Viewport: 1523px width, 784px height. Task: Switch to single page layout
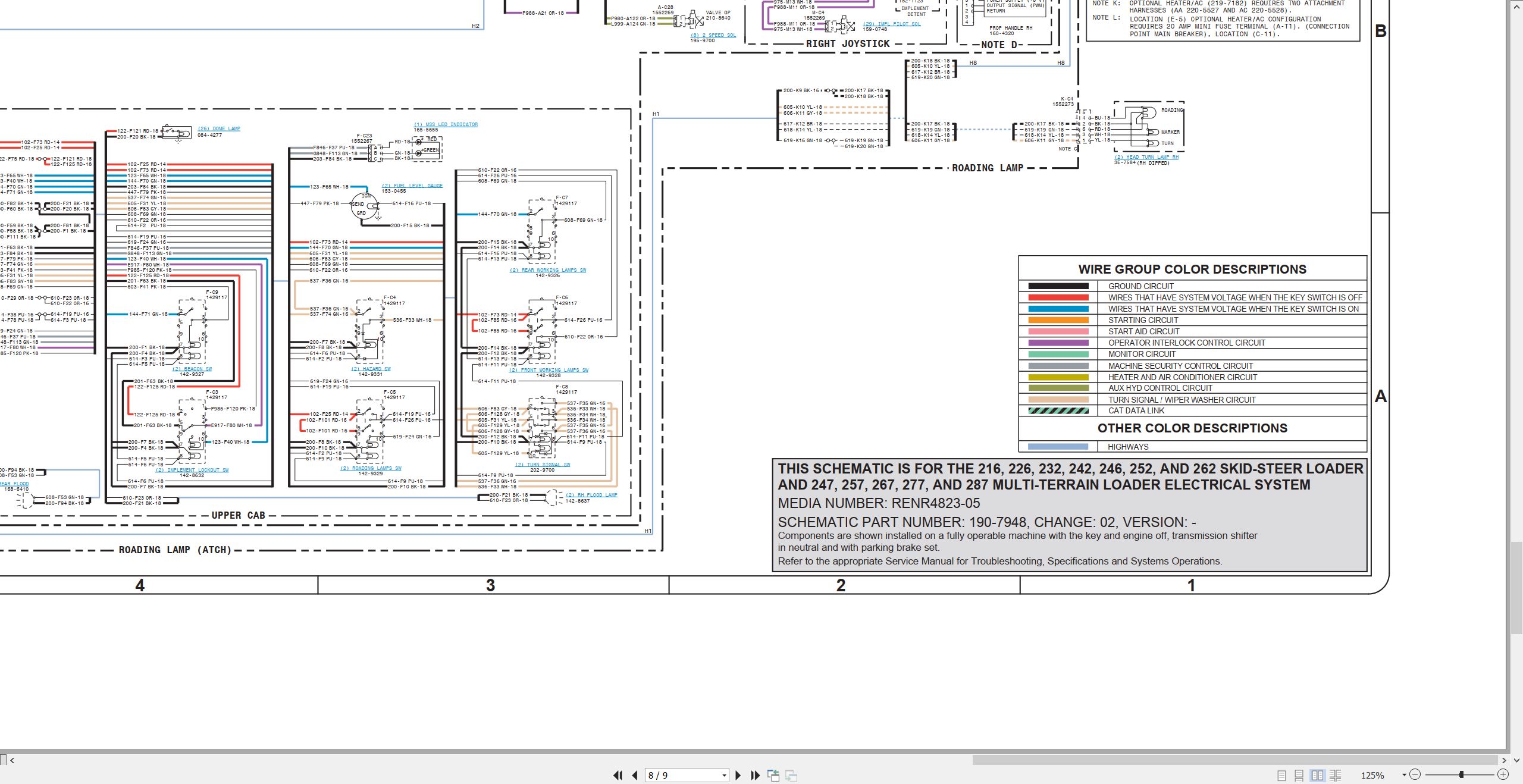pos(1281,775)
